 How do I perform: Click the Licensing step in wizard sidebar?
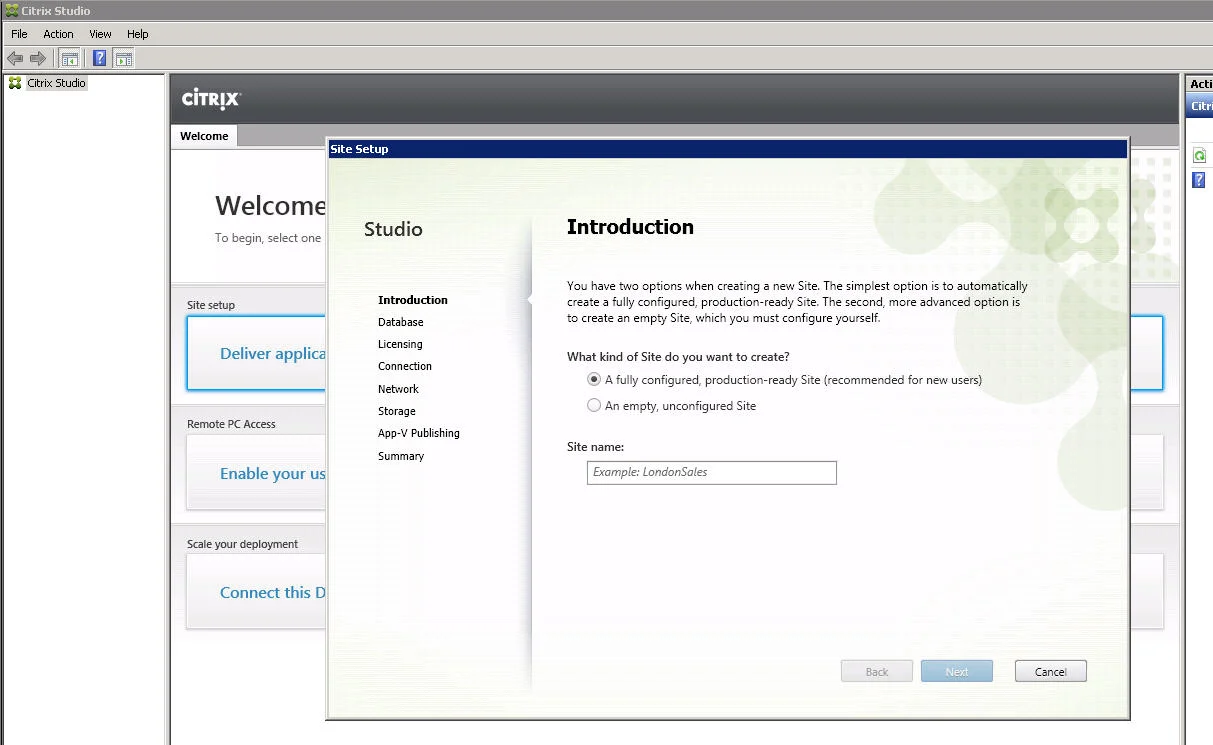pos(400,344)
